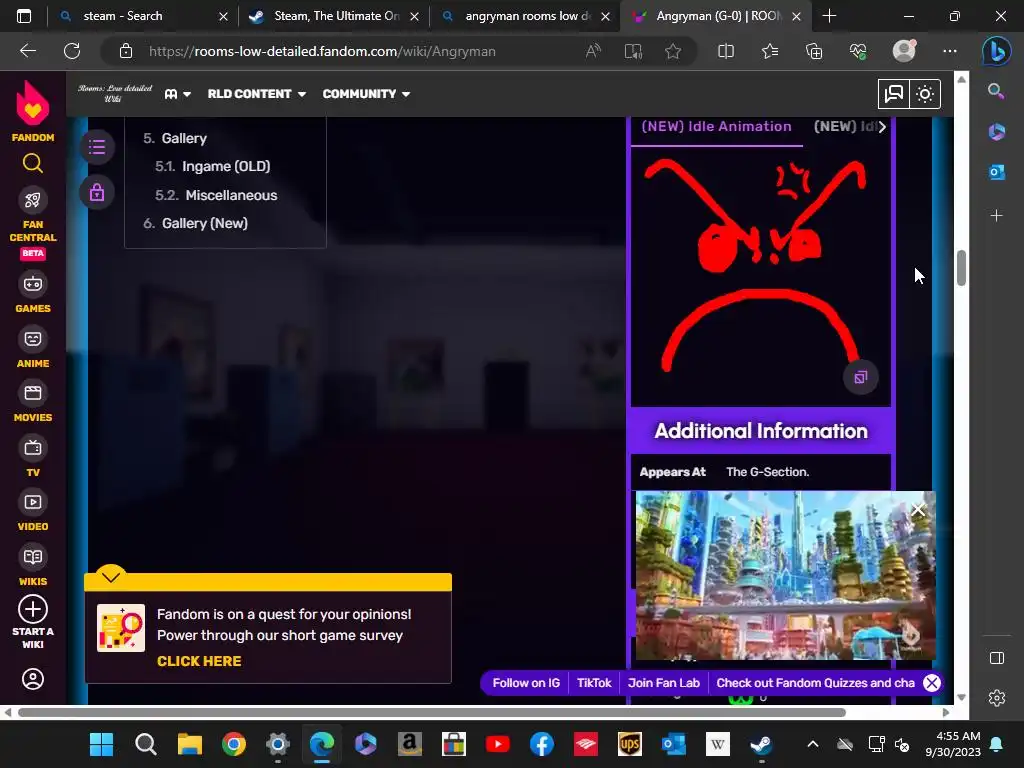
Task: Open COMMUNITY dropdown menu
Action: click(x=366, y=94)
